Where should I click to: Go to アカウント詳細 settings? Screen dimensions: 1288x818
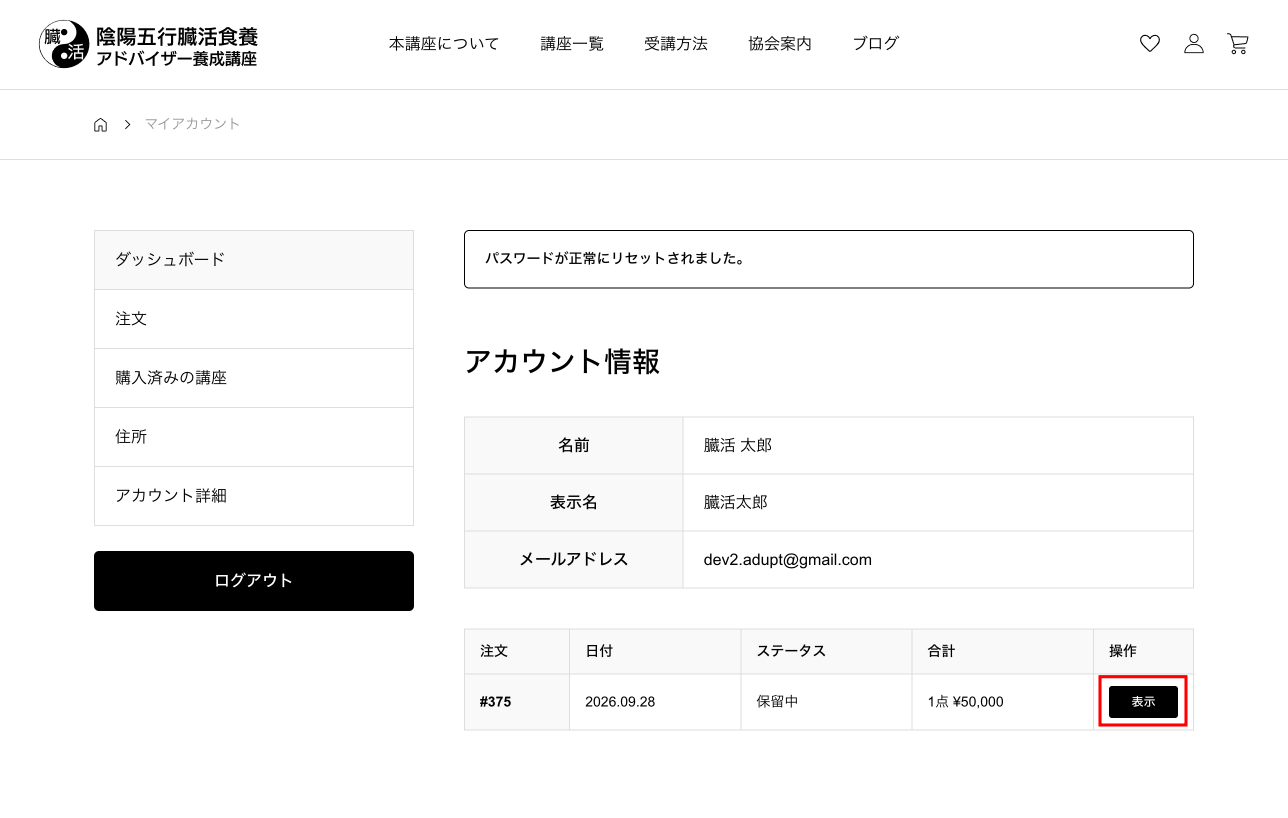tap(254, 496)
